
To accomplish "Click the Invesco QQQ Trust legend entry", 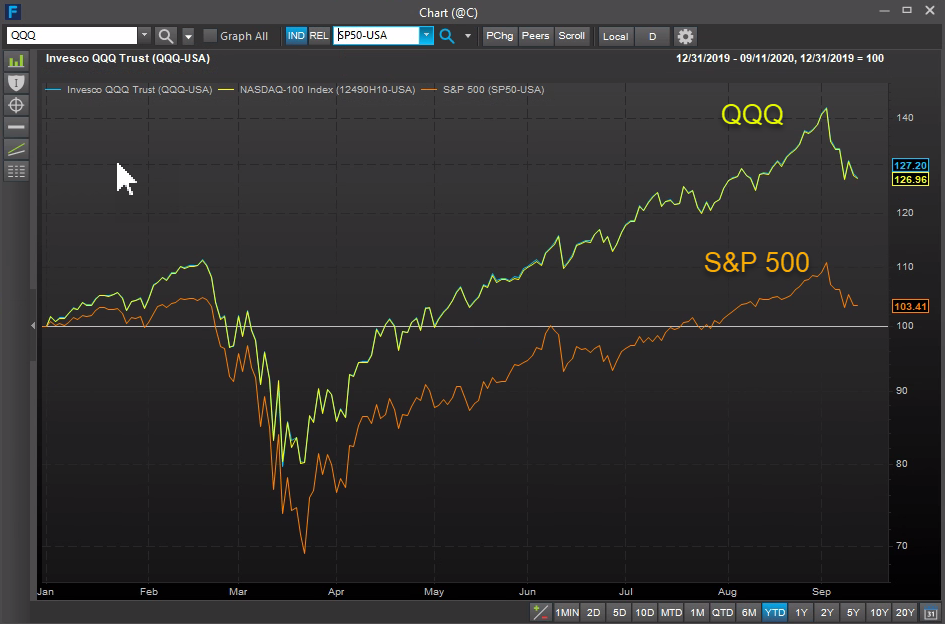I will click(x=130, y=89).
